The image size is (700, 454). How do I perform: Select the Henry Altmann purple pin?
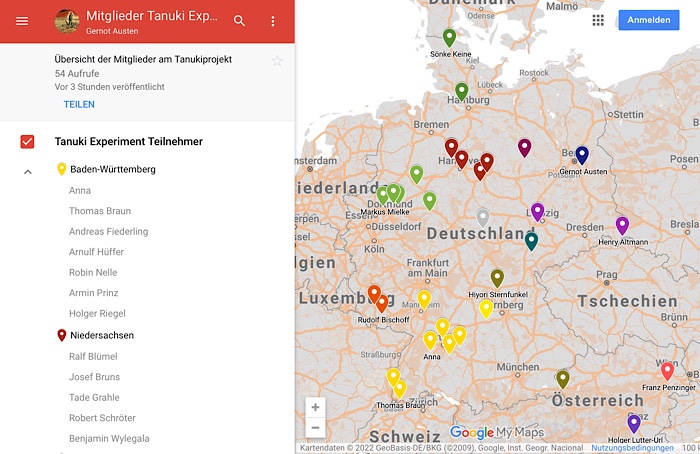point(622,225)
